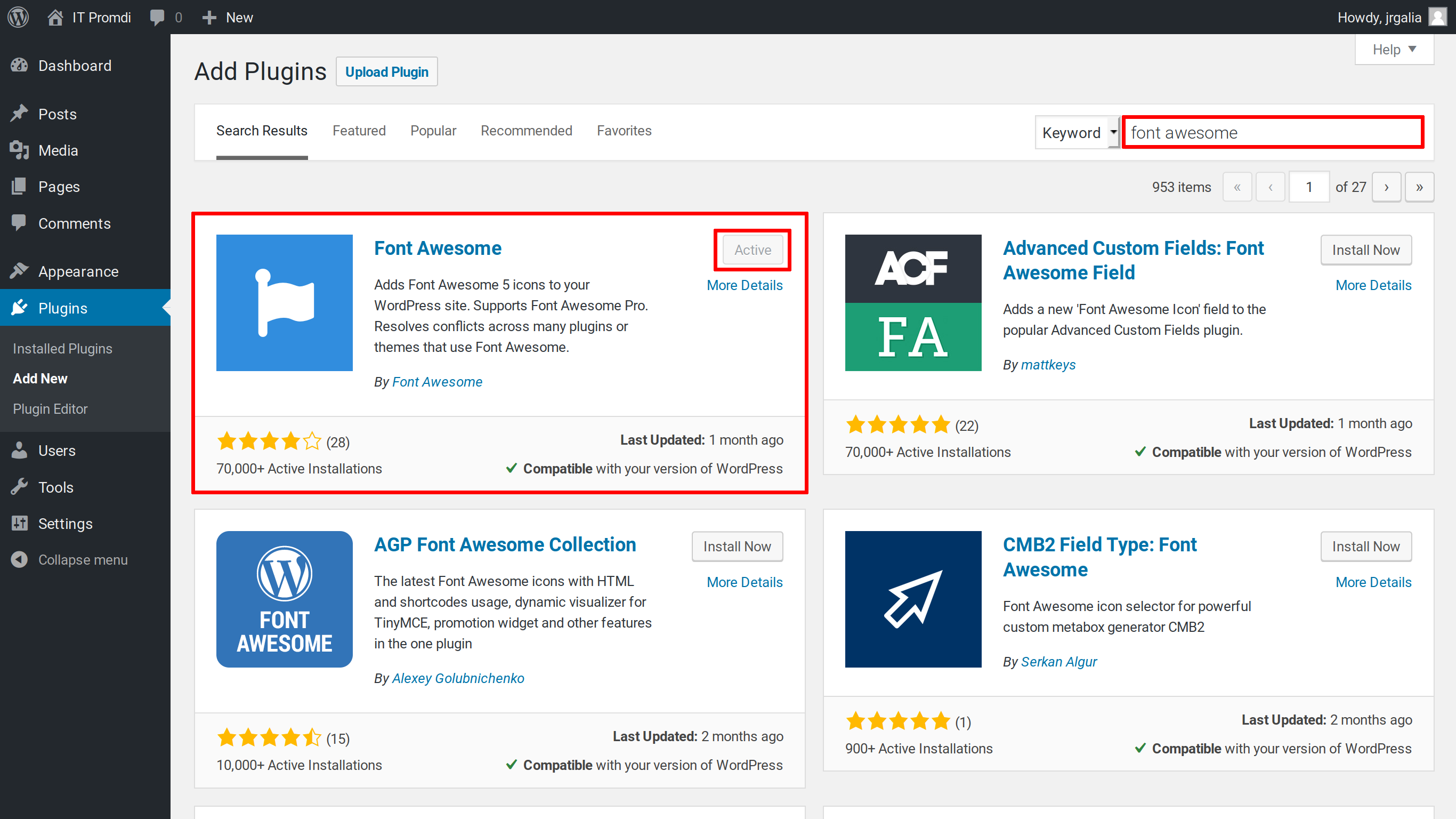The width and height of the screenshot is (1456, 819).
Task: Click the Pages icon in sidebar
Action: (x=19, y=186)
